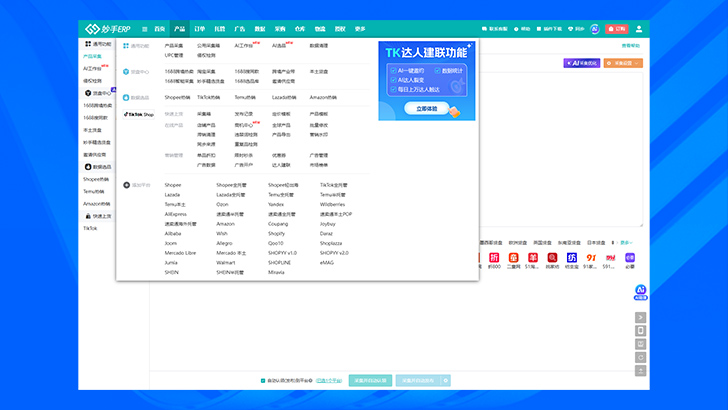Click the red 折800 site icon
The height and width of the screenshot is (410, 728).
(494, 258)
